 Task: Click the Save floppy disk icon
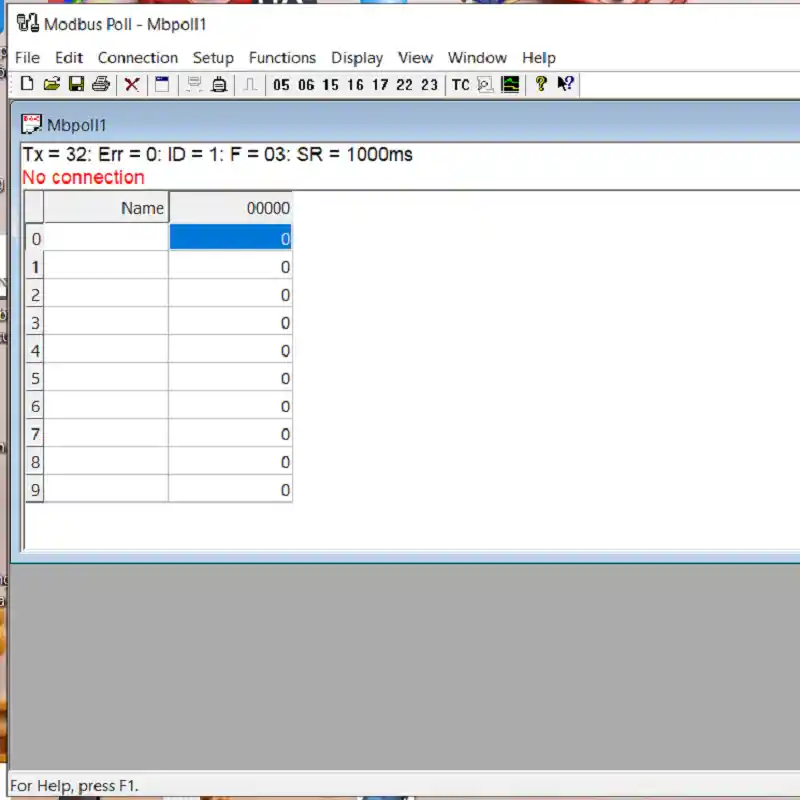(x=77, y=84)
